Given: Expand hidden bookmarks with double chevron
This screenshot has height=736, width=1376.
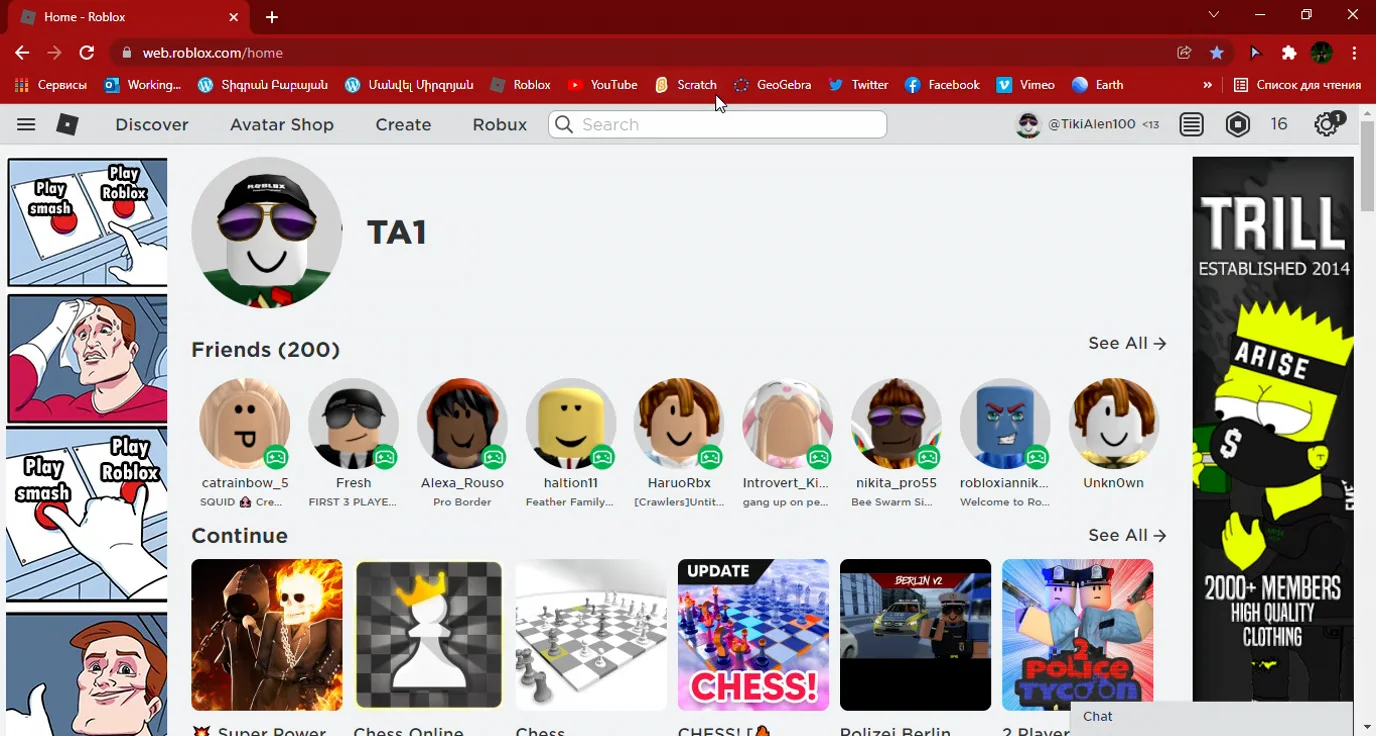Looking at the screenshot, I should pyautogui.click(x=1208, y=85).
